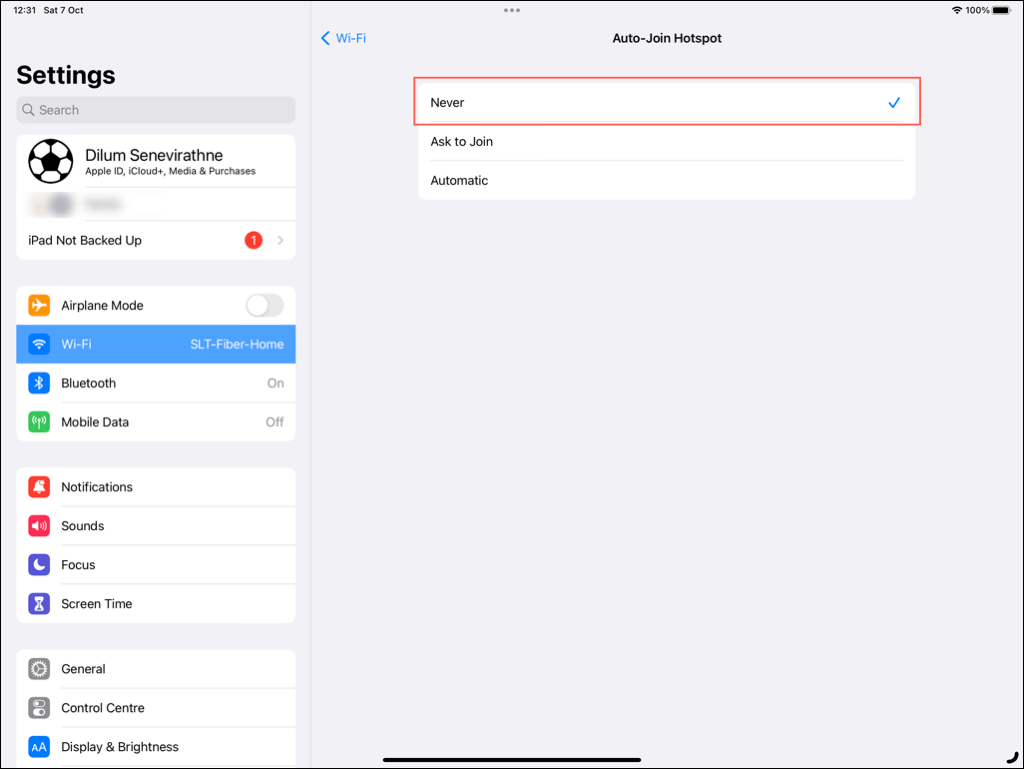Tap the search magnifier icon
Image resolution: width=1024 pixels, height=769 pixels.
click(x=28, y=110)
